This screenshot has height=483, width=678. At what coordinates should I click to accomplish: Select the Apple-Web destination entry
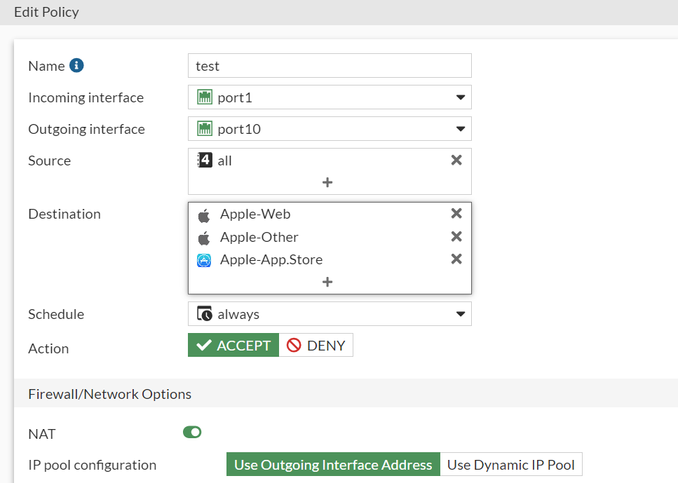click(255, 214)
